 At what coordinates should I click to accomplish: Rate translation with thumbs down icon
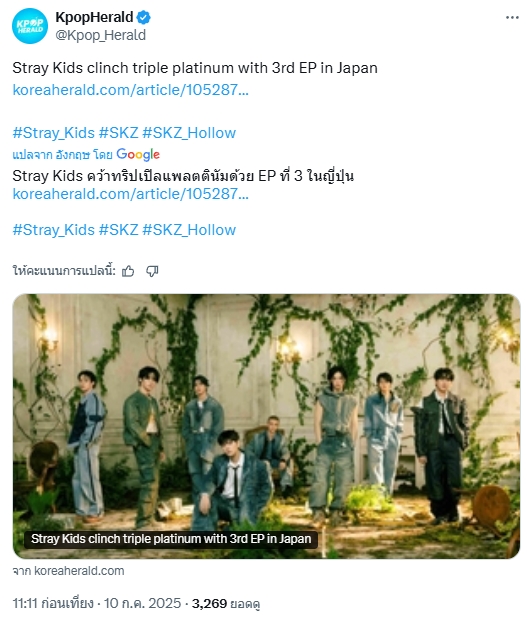(152, 271)
